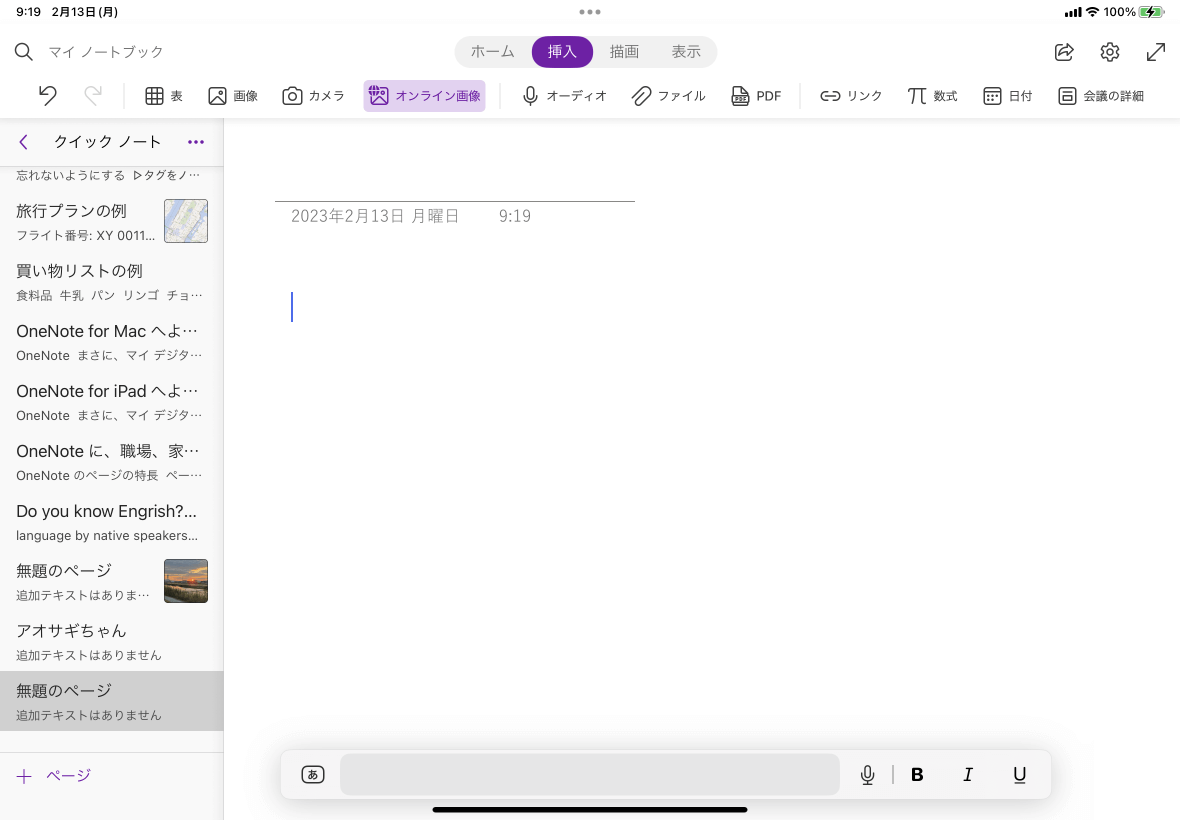This screenshot has height=820, width=1180.
Task: Create a new page with ページ button
Action: pos(53,775)
